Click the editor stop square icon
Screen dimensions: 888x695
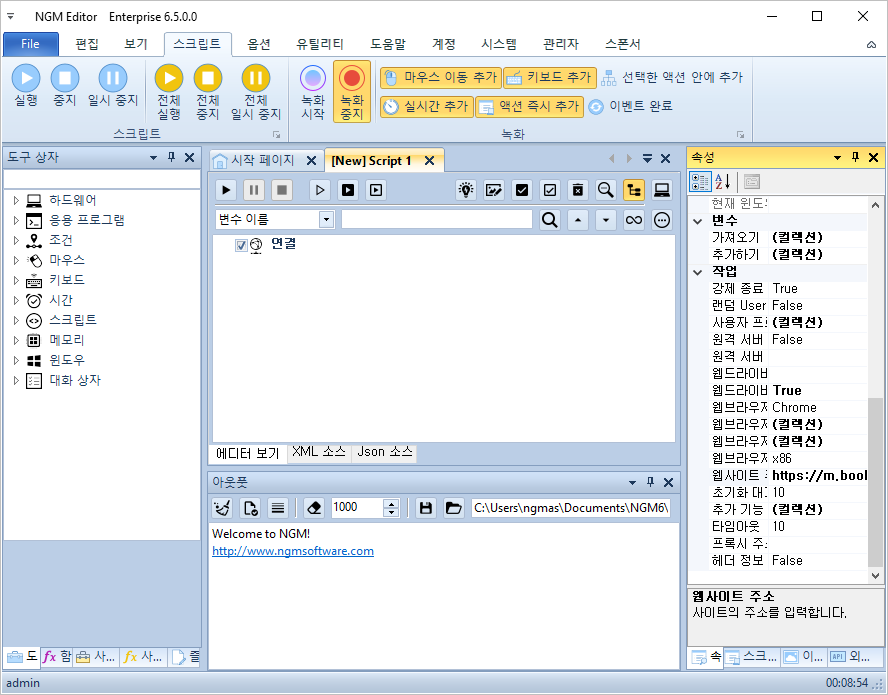click(281, 190)
